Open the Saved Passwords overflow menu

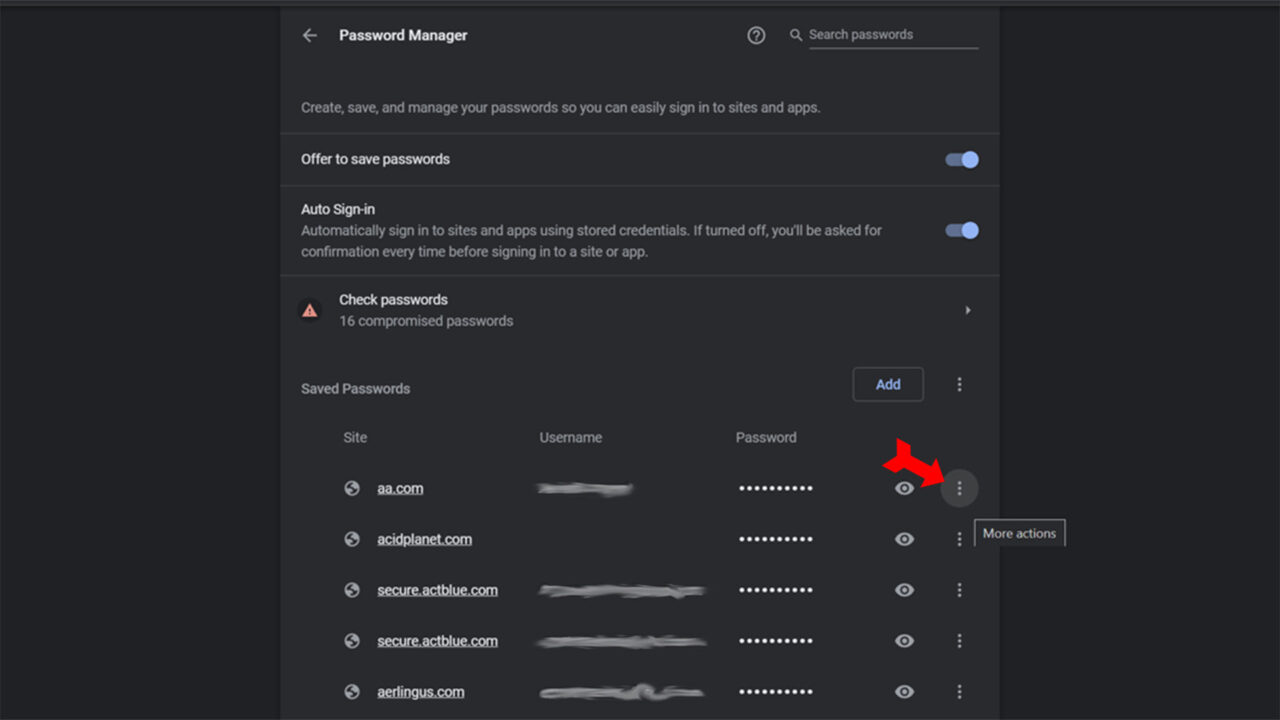pyautogui.click(x=959, y=384)
